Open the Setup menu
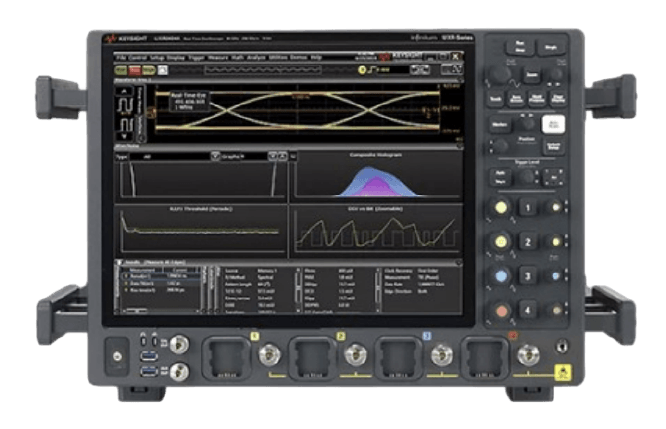The width and height of the screenshot is (666, 429). 157,57
